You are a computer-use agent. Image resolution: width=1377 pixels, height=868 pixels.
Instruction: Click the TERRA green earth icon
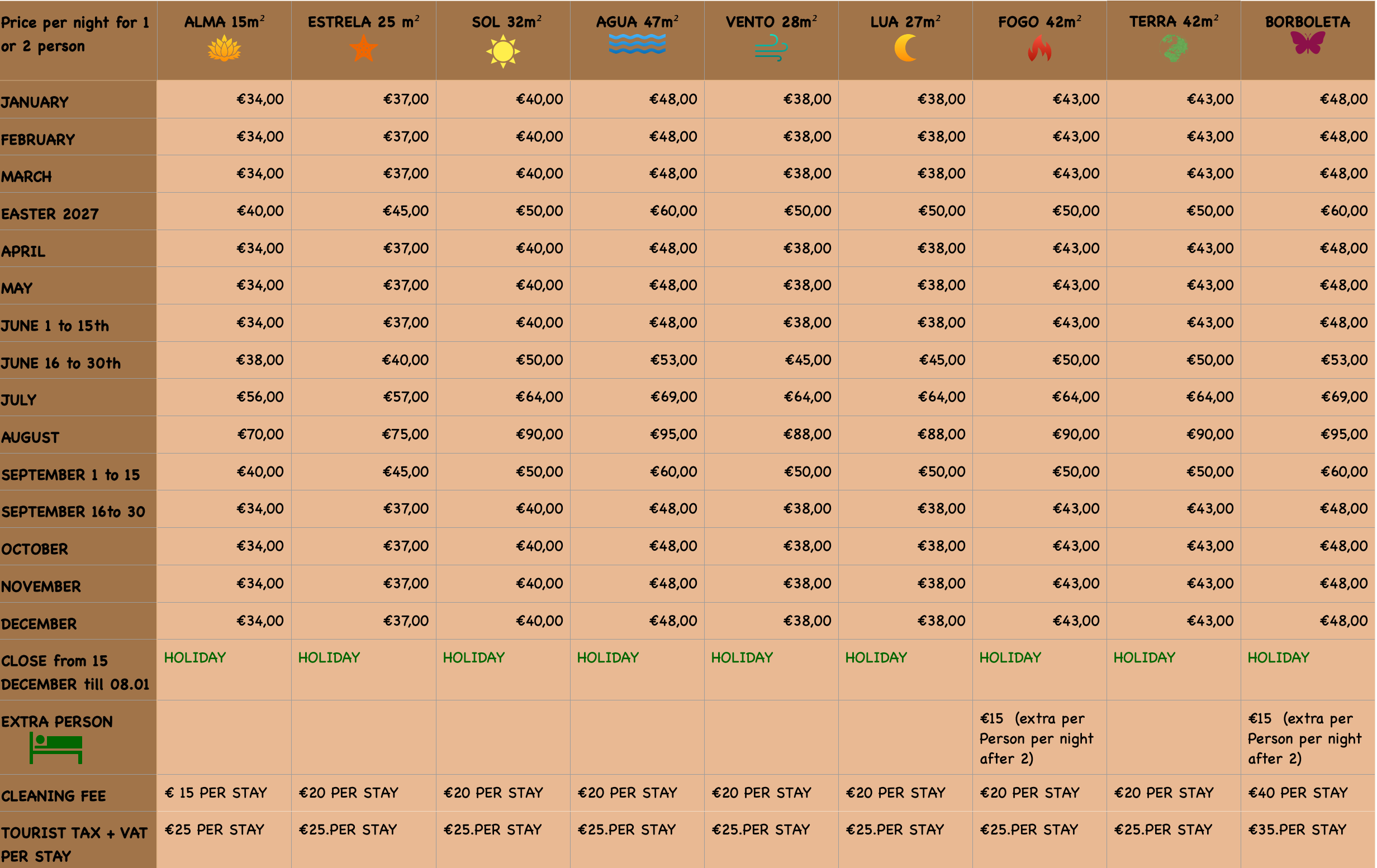point(1174,49)
